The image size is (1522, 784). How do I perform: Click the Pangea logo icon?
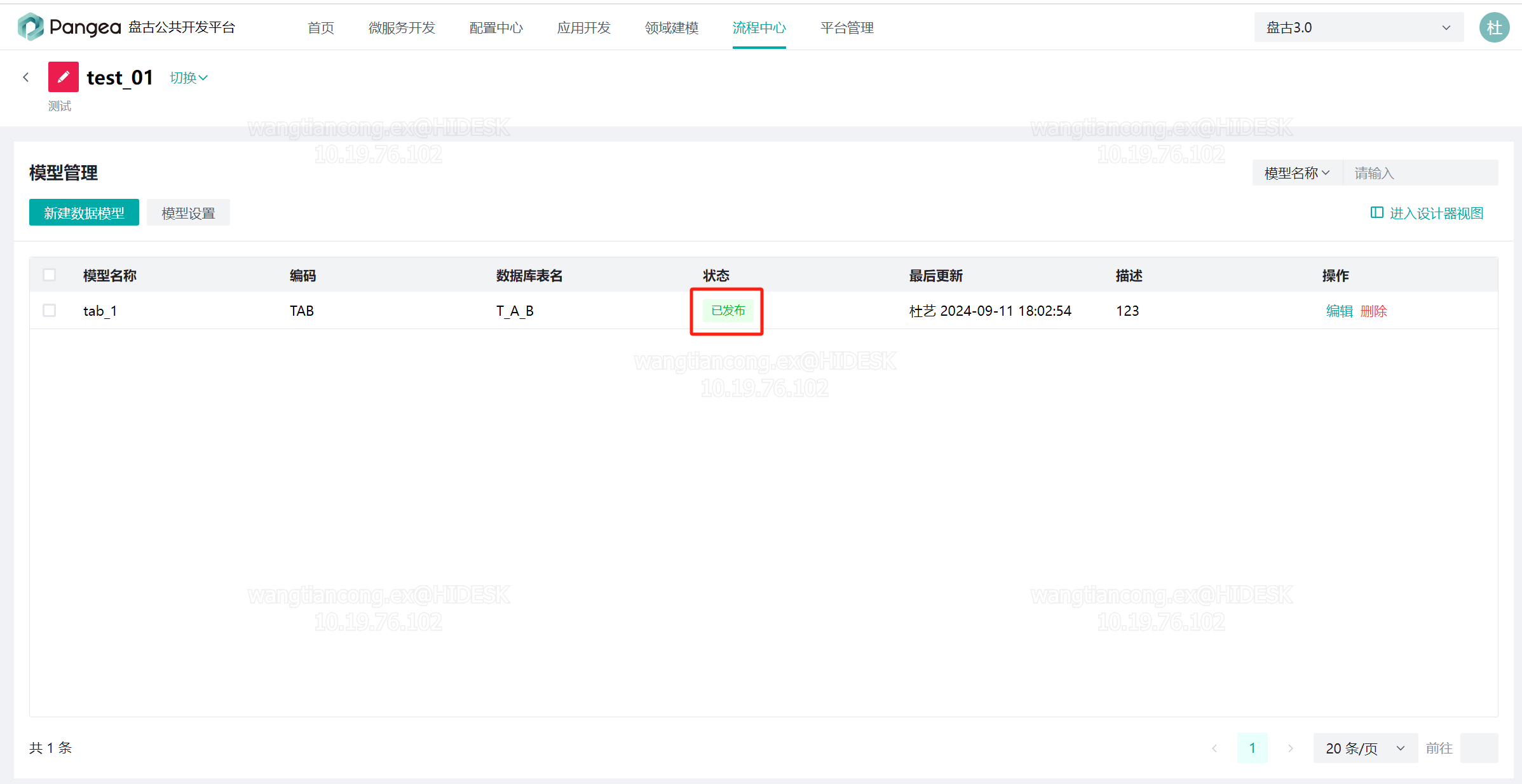(31, 27)
